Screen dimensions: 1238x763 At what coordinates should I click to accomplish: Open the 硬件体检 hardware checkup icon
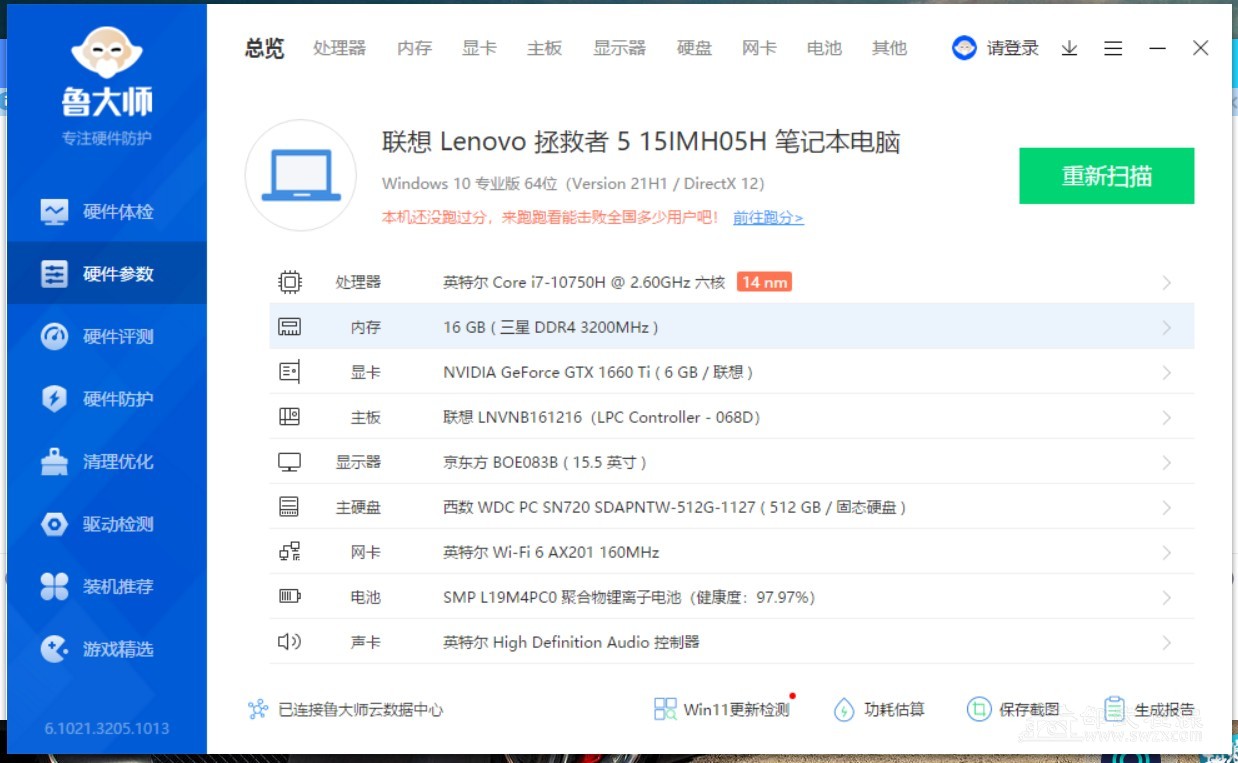point(54,212)
